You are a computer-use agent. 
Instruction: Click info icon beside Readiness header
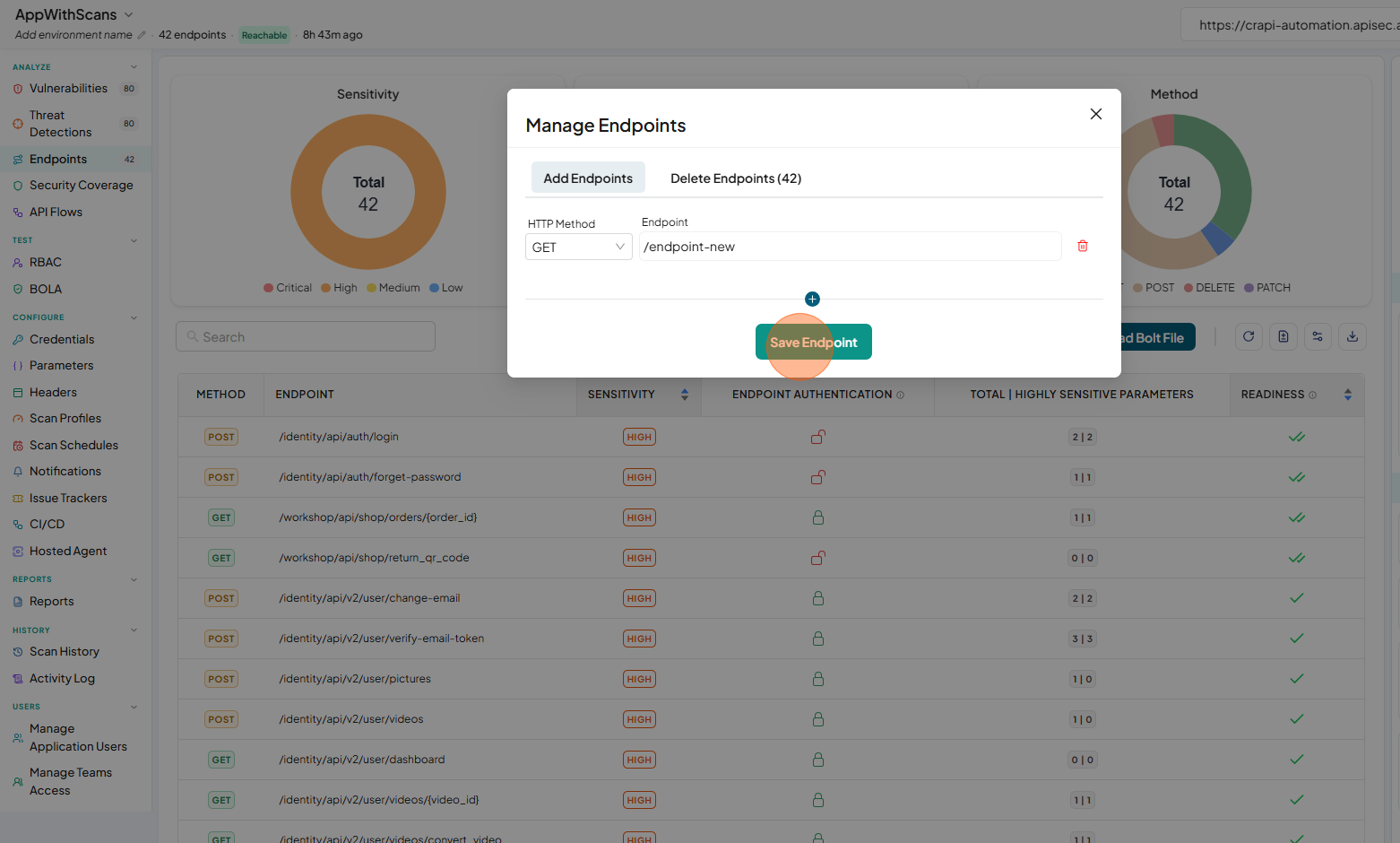coord(1313,395)
